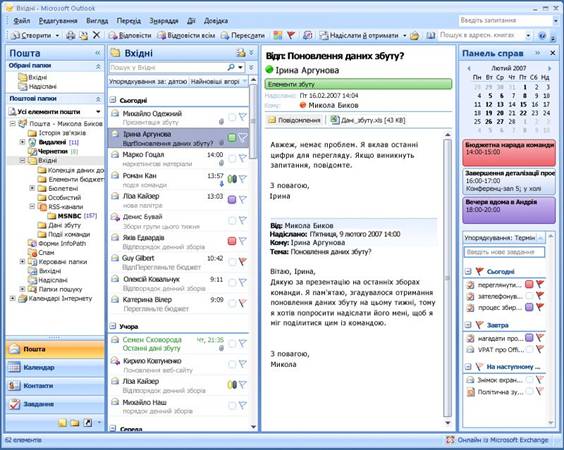564x450 pixels.
Task: Click next month arrow in calendar
Action: 549,68
